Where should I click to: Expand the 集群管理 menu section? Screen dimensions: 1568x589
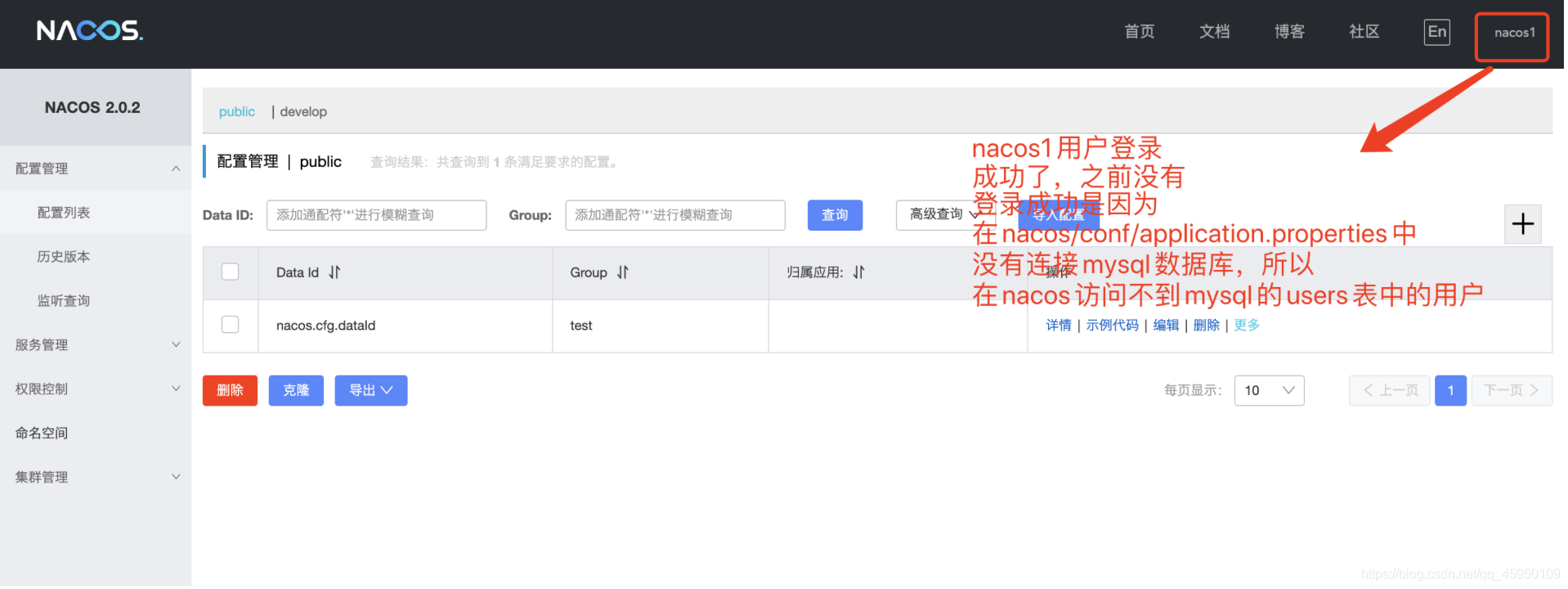96,478
